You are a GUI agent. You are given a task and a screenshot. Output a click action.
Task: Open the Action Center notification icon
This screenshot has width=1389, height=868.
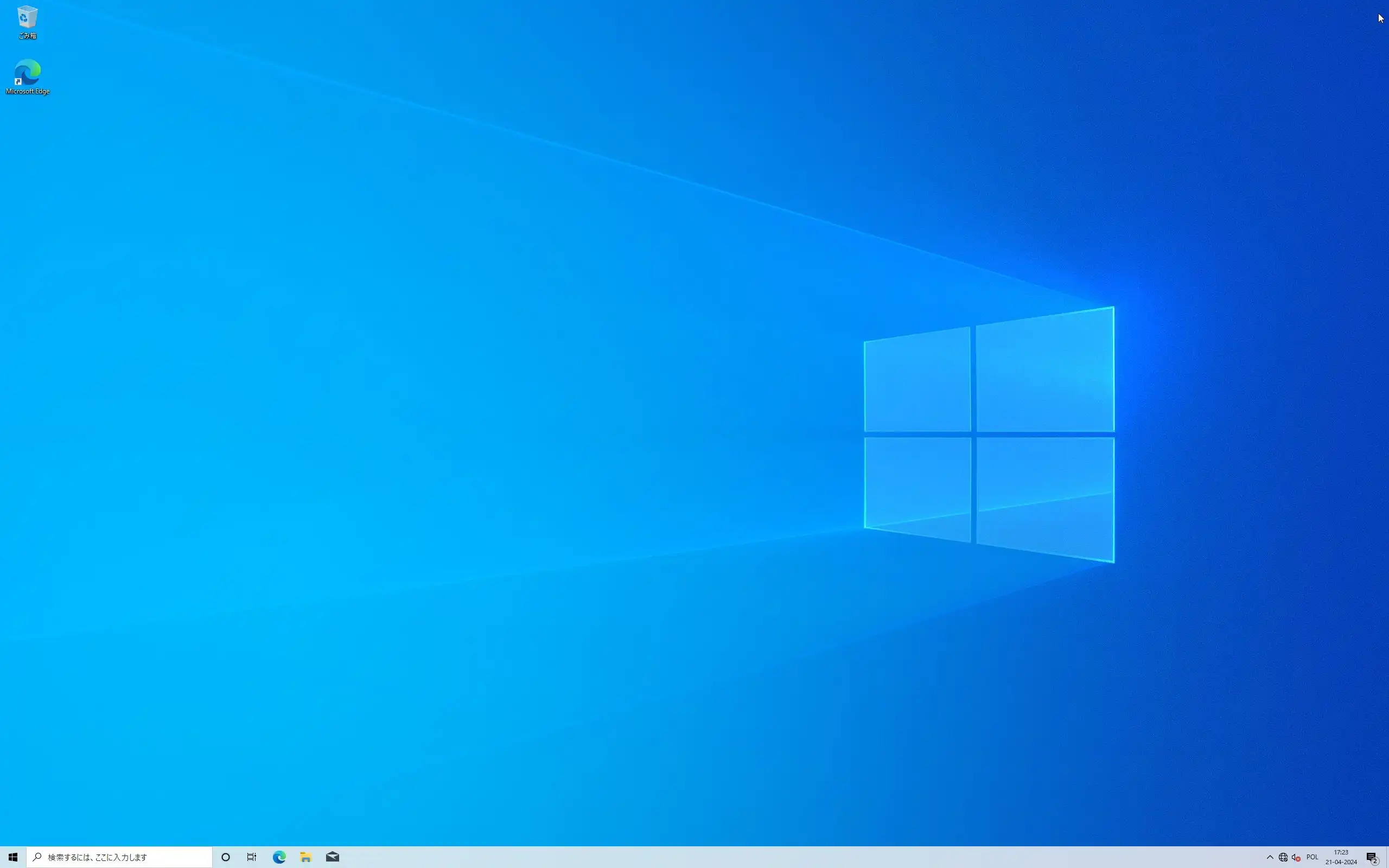point(1372,857)
